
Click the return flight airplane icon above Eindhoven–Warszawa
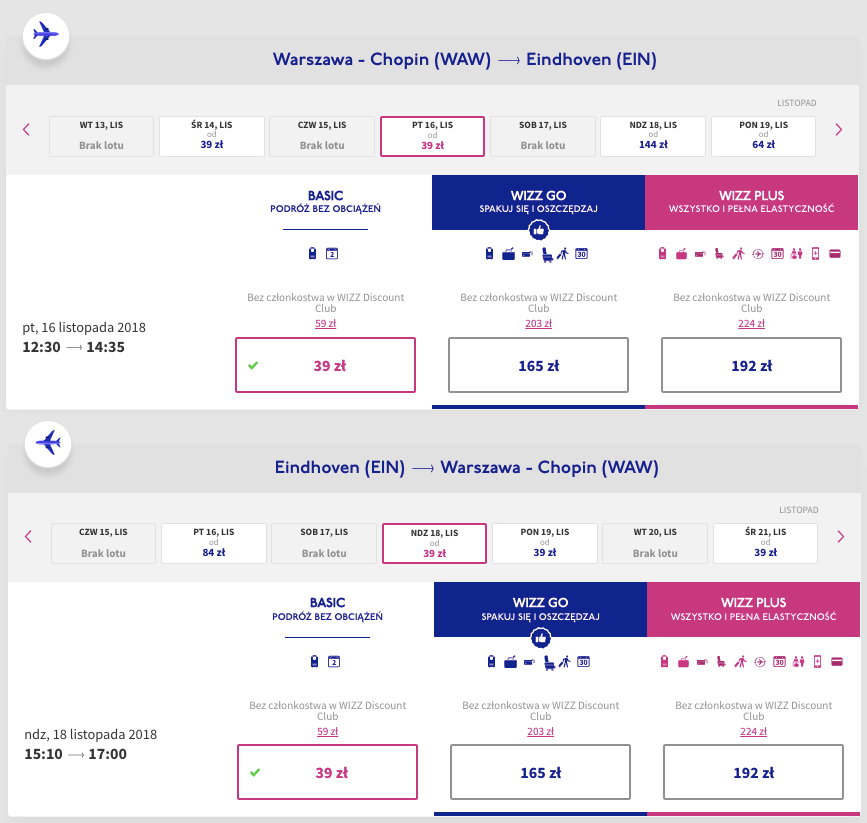(47, 440)
